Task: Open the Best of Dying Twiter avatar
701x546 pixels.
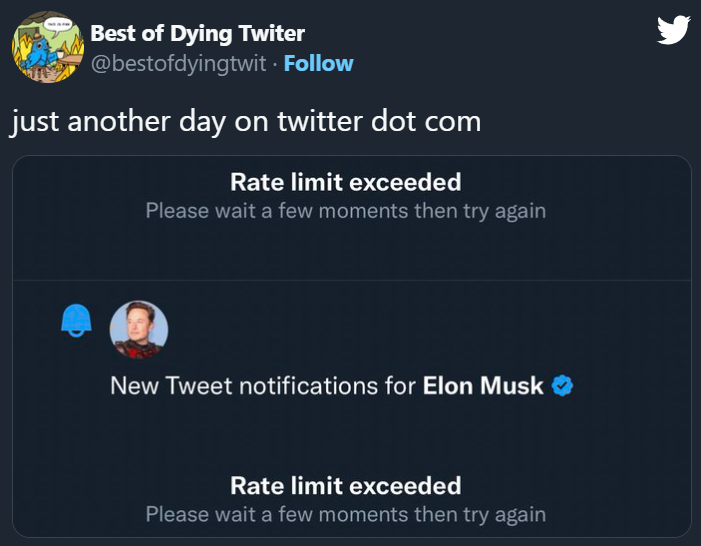Action: pos(45,49)
